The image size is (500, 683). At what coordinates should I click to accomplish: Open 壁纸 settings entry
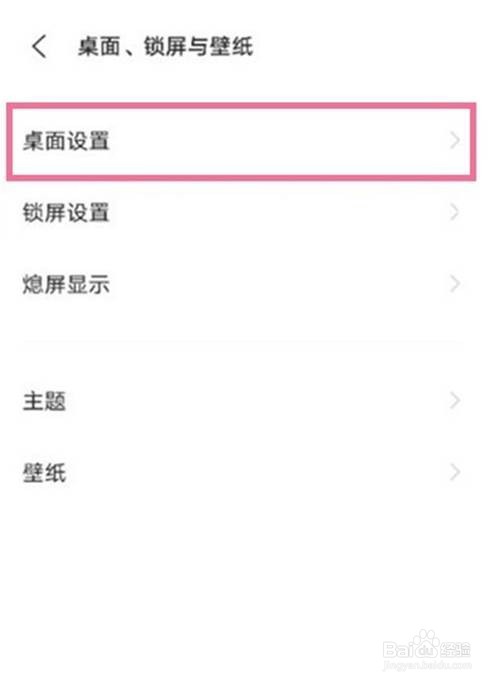[241, 473]
